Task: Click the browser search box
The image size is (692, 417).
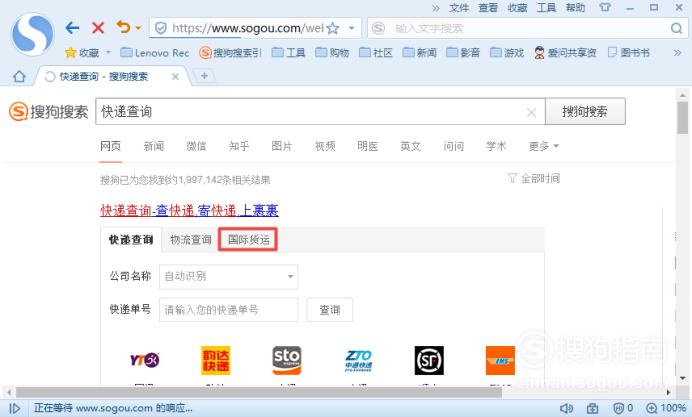Action: 526,28
